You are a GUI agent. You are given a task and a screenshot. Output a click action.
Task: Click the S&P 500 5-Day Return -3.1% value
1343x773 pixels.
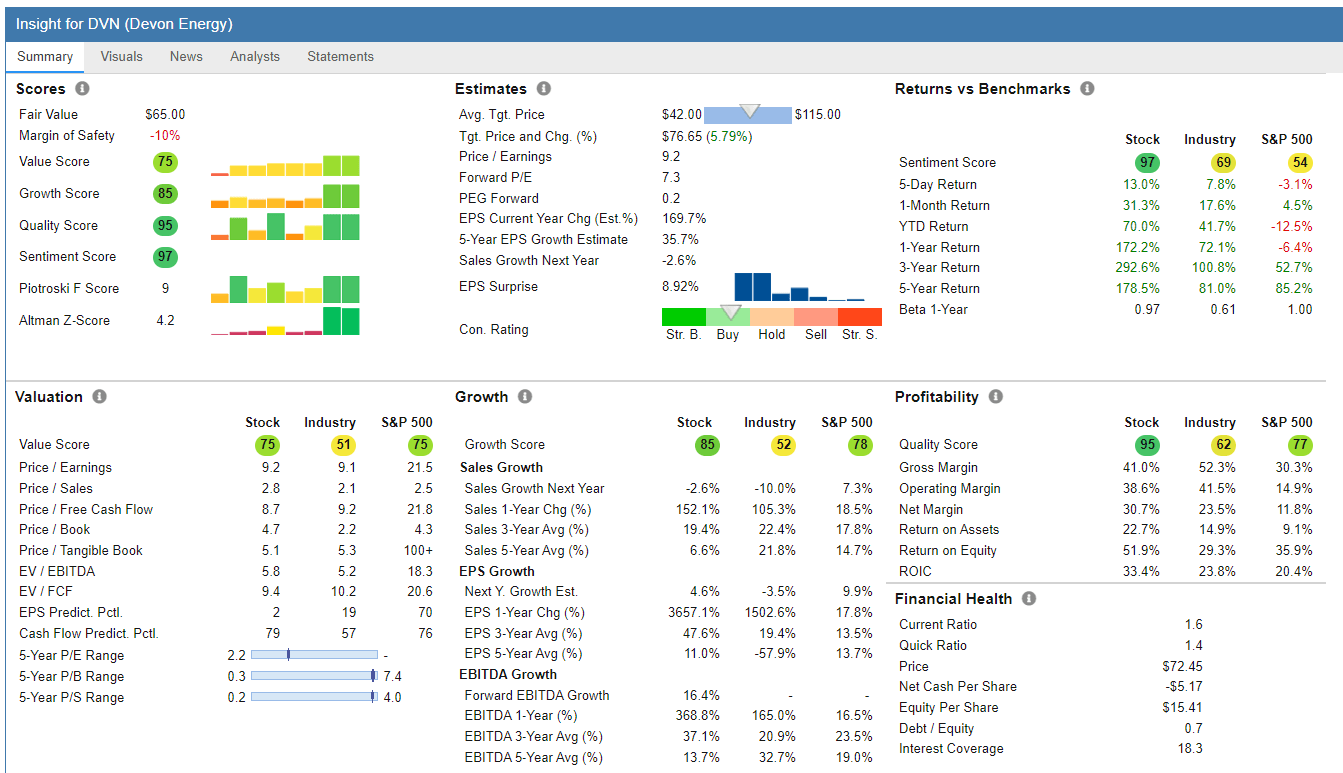tap(1295, 185)
